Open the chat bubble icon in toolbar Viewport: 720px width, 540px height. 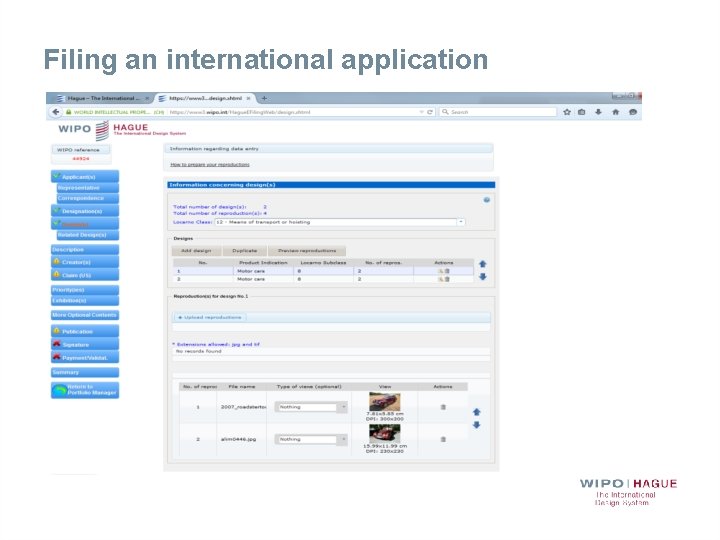coord(633,112)
